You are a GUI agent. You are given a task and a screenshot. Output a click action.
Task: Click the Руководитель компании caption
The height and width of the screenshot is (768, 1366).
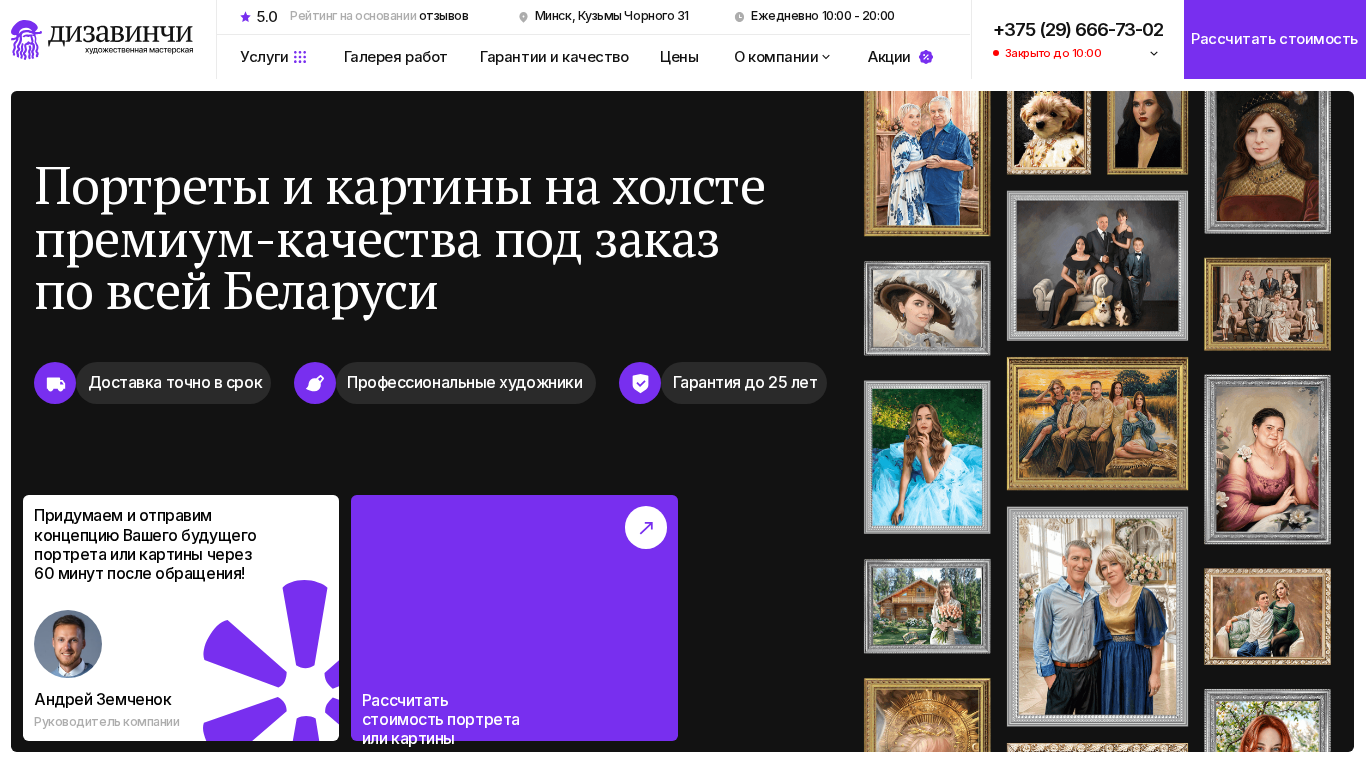click(107, 722)
